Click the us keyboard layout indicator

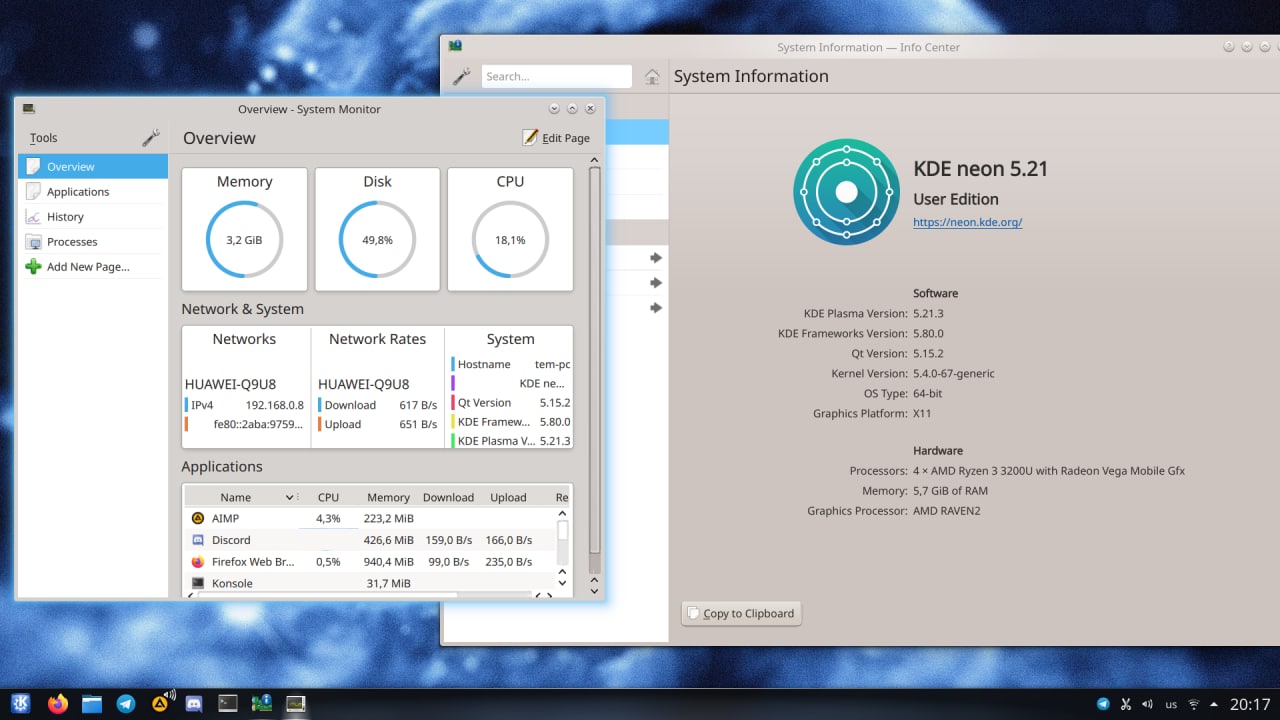(x=1171, y=705)
